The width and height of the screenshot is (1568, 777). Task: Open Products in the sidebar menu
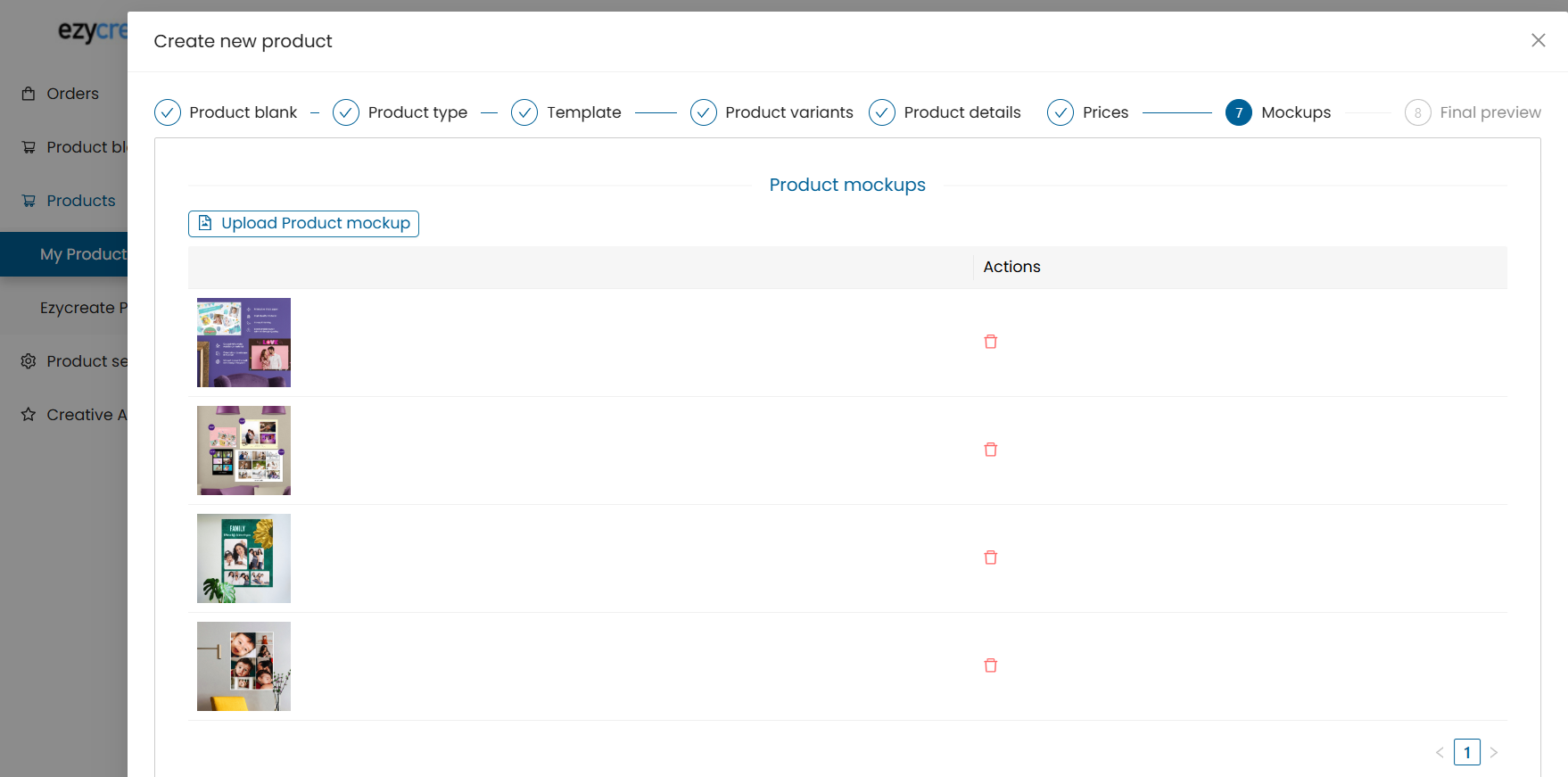[x=80, y=201]
